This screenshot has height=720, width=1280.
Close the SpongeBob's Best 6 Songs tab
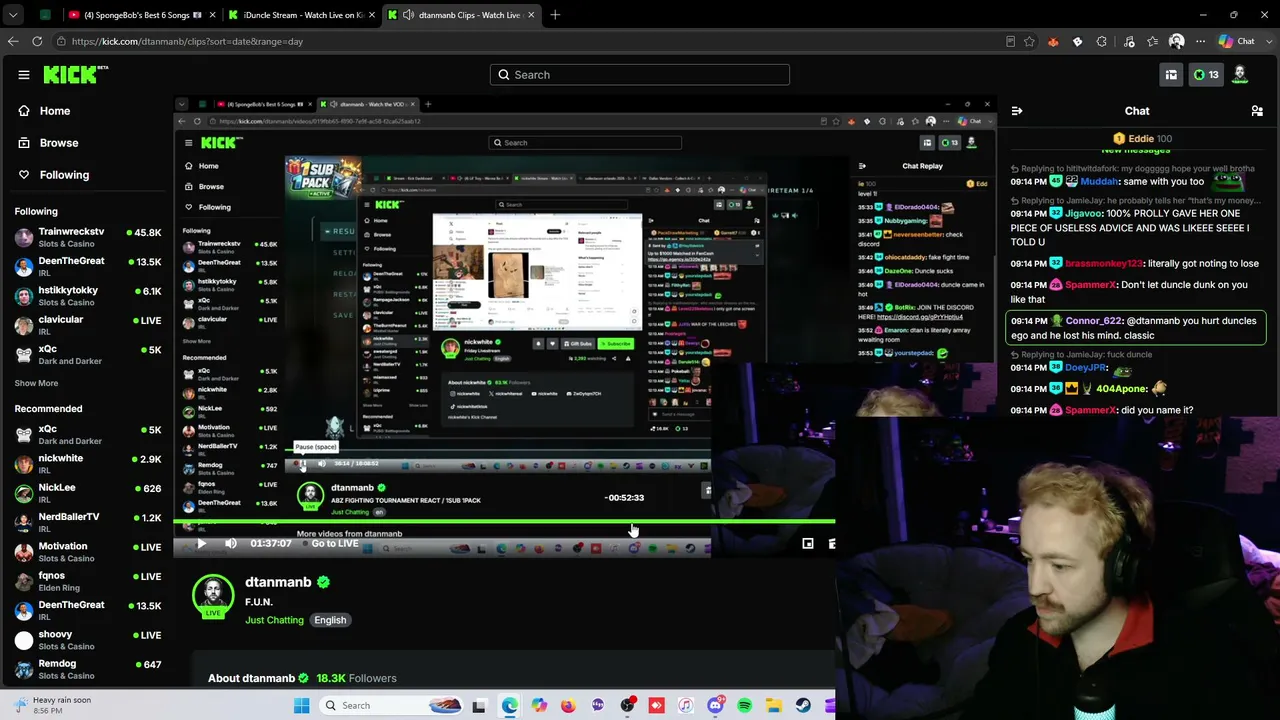[210, 15]
